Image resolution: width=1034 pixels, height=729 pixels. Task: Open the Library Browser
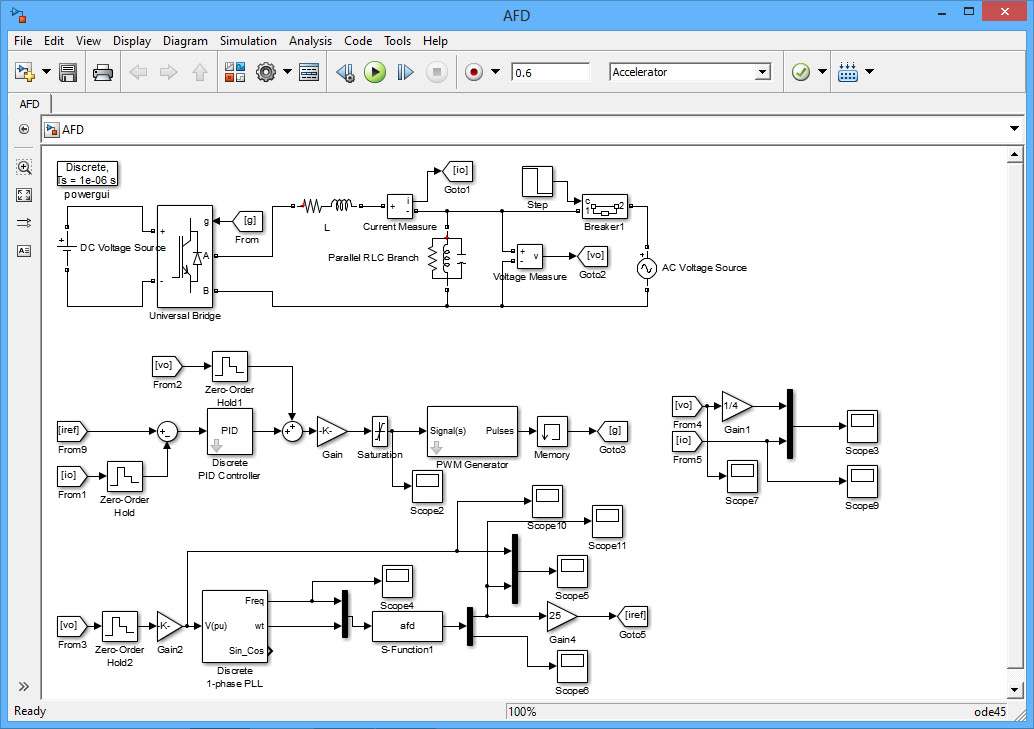click(235, 72)
